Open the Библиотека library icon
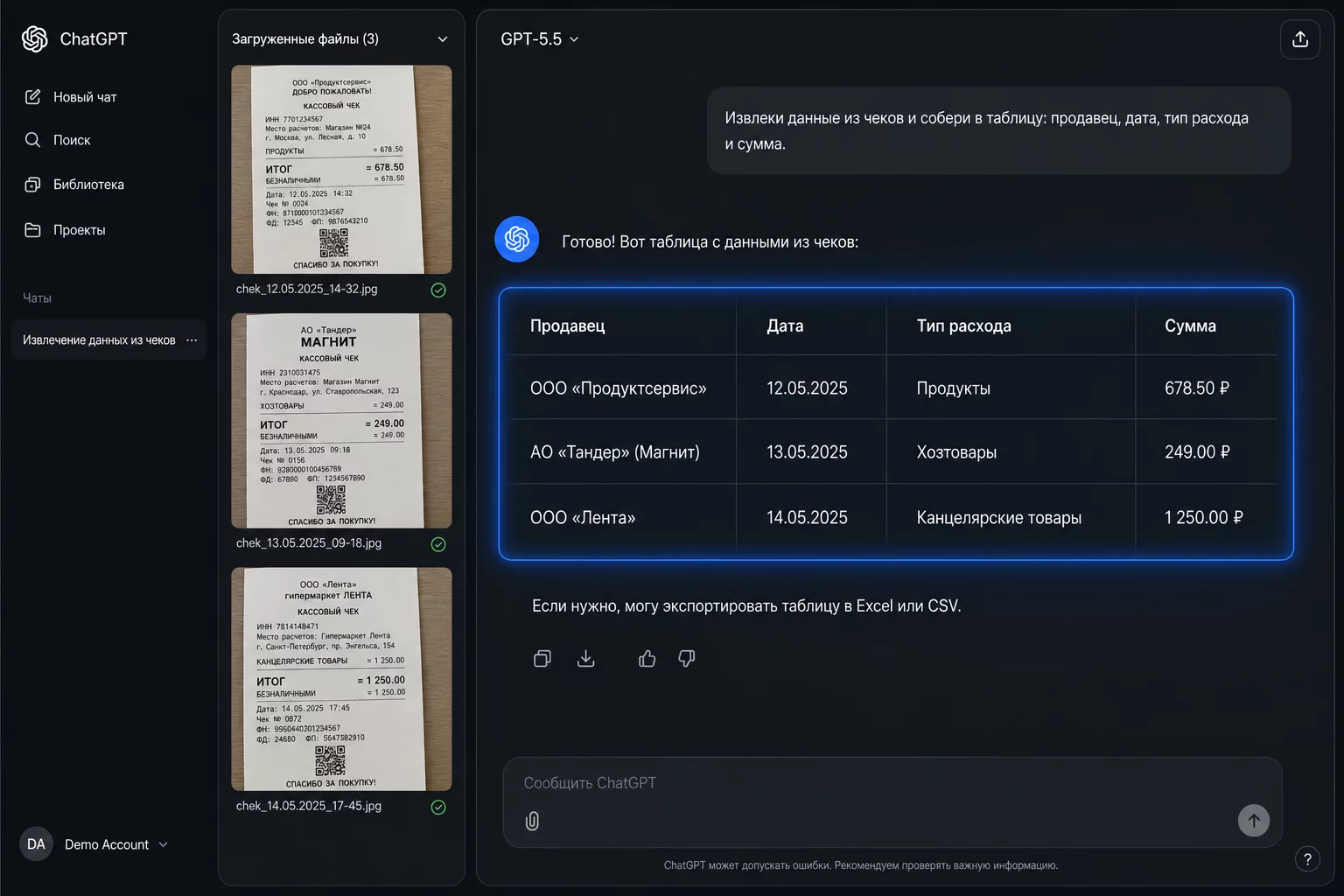This screenshot has width=1344, height=896. [x=32, y=185]
